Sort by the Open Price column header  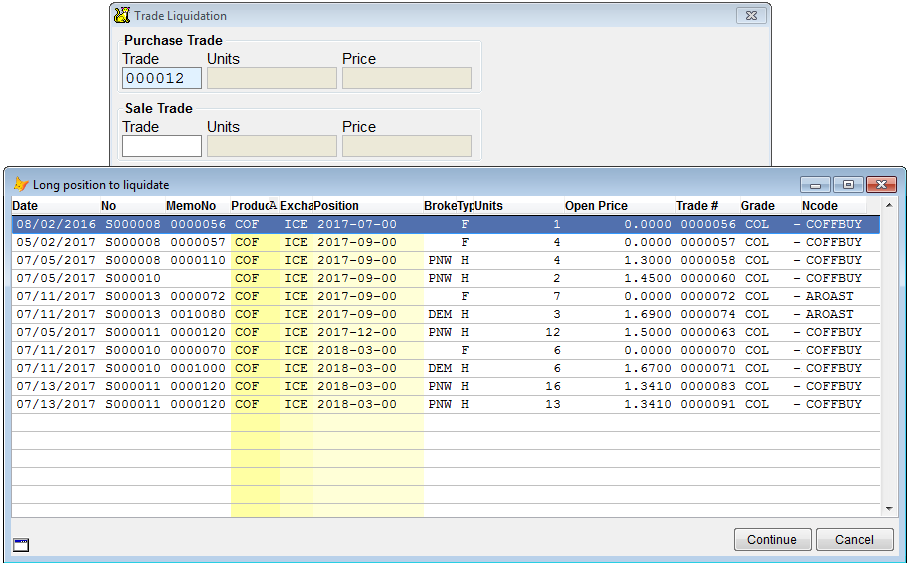pos(619,206)
